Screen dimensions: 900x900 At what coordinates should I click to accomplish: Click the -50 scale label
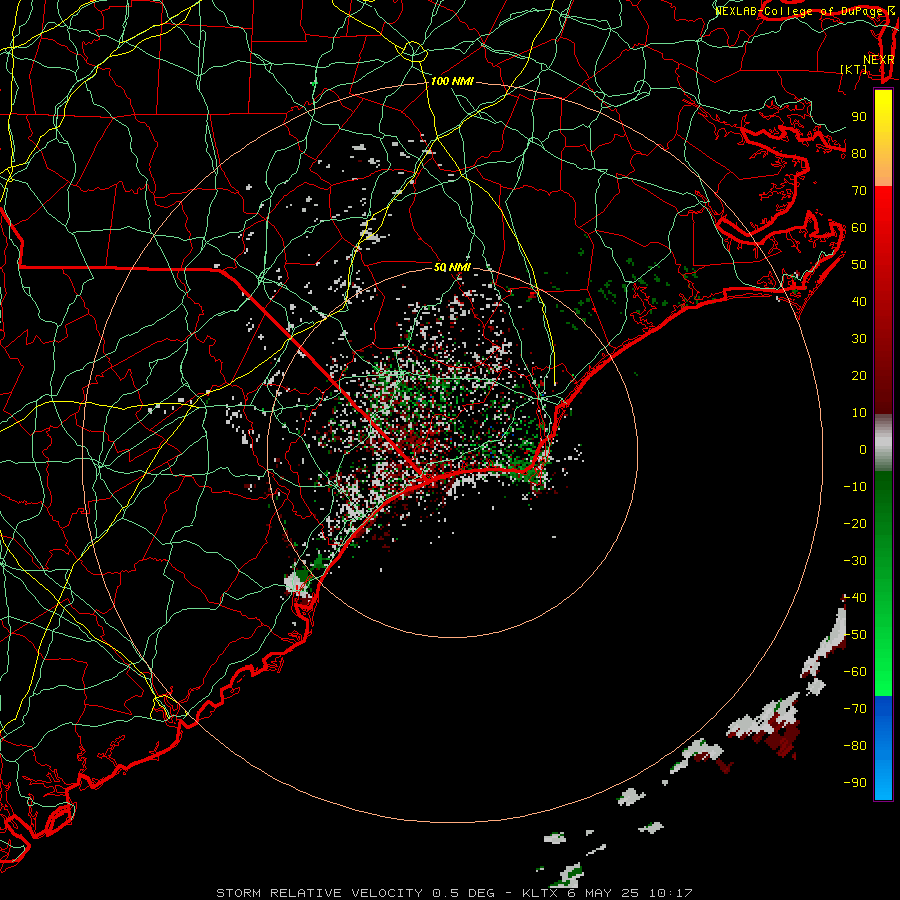855,635
